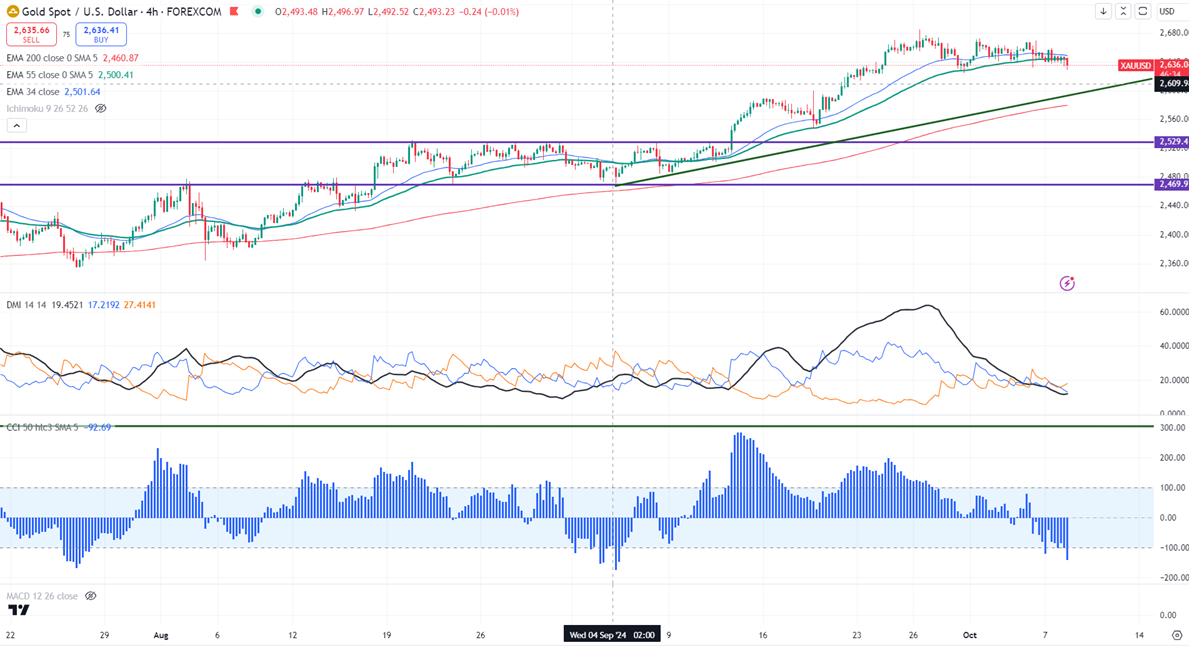Viewport: 1189px width, 646px height.
Task: Click the SELL 2,635.66 button
Action: 31,34
